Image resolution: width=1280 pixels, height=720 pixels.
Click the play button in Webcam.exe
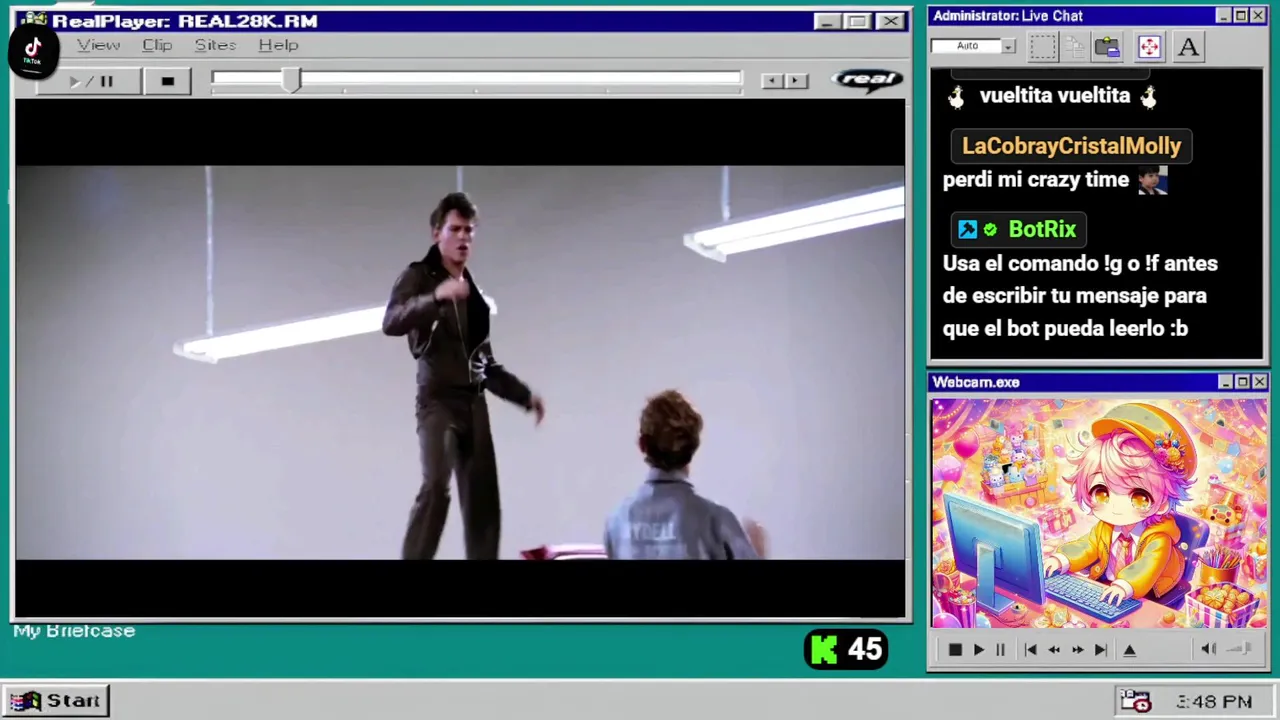(978, 650)
